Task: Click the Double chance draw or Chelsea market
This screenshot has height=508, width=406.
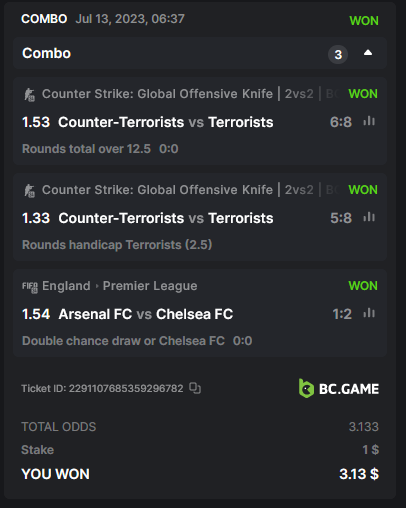Action: tap(123, 341)
